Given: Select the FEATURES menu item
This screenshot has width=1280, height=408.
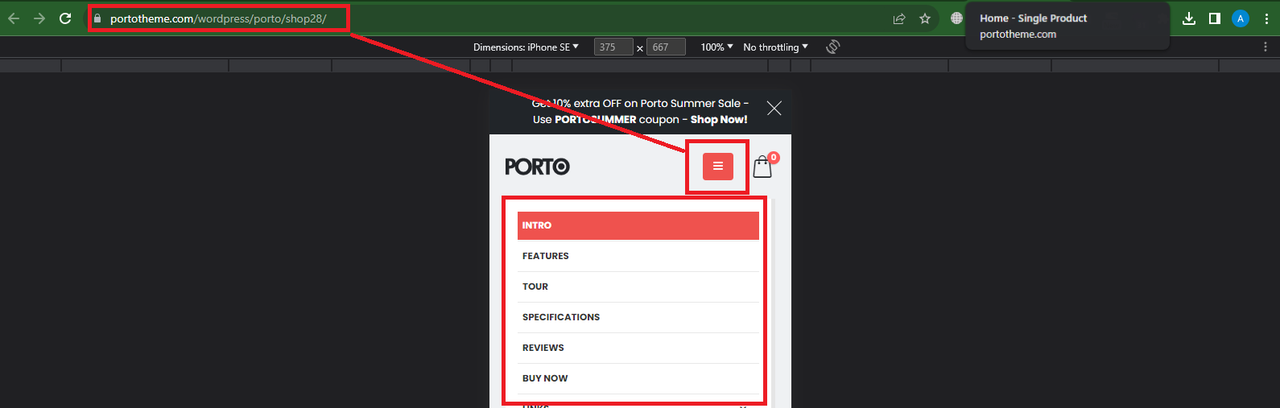Looking at the screenshot, I should (x=638, y=256).
